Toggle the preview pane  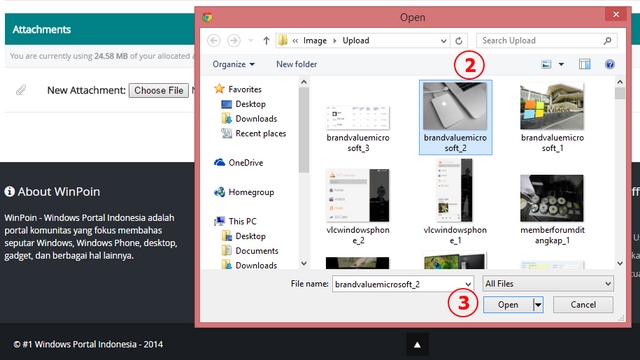(x=584, y=64)
